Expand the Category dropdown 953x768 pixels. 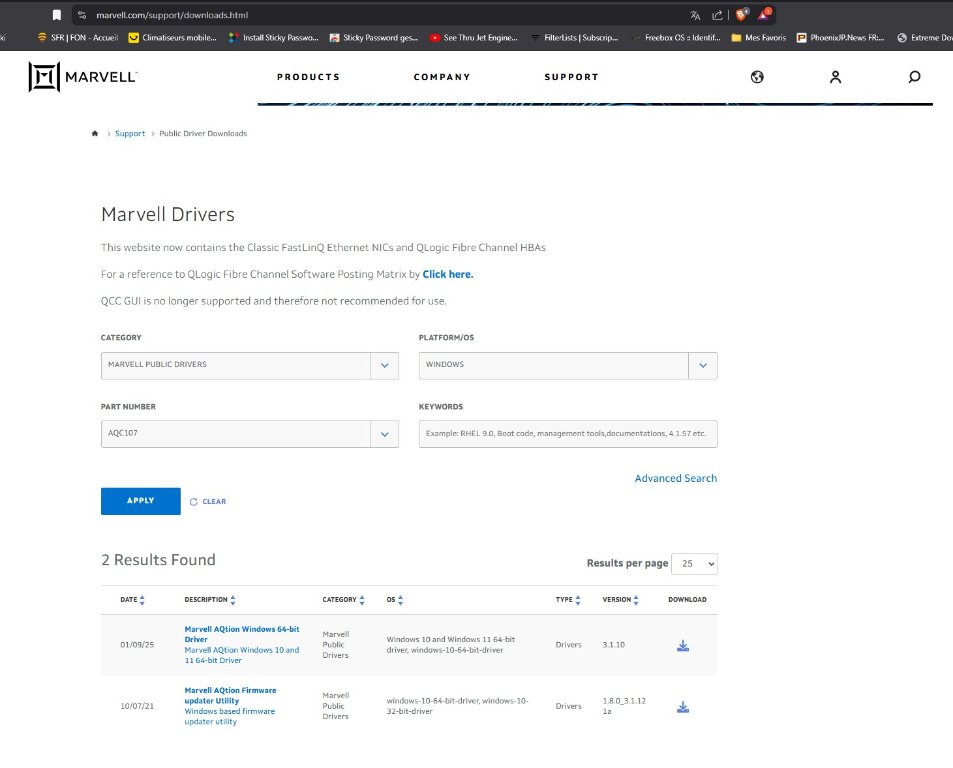(x=384, y=365)
